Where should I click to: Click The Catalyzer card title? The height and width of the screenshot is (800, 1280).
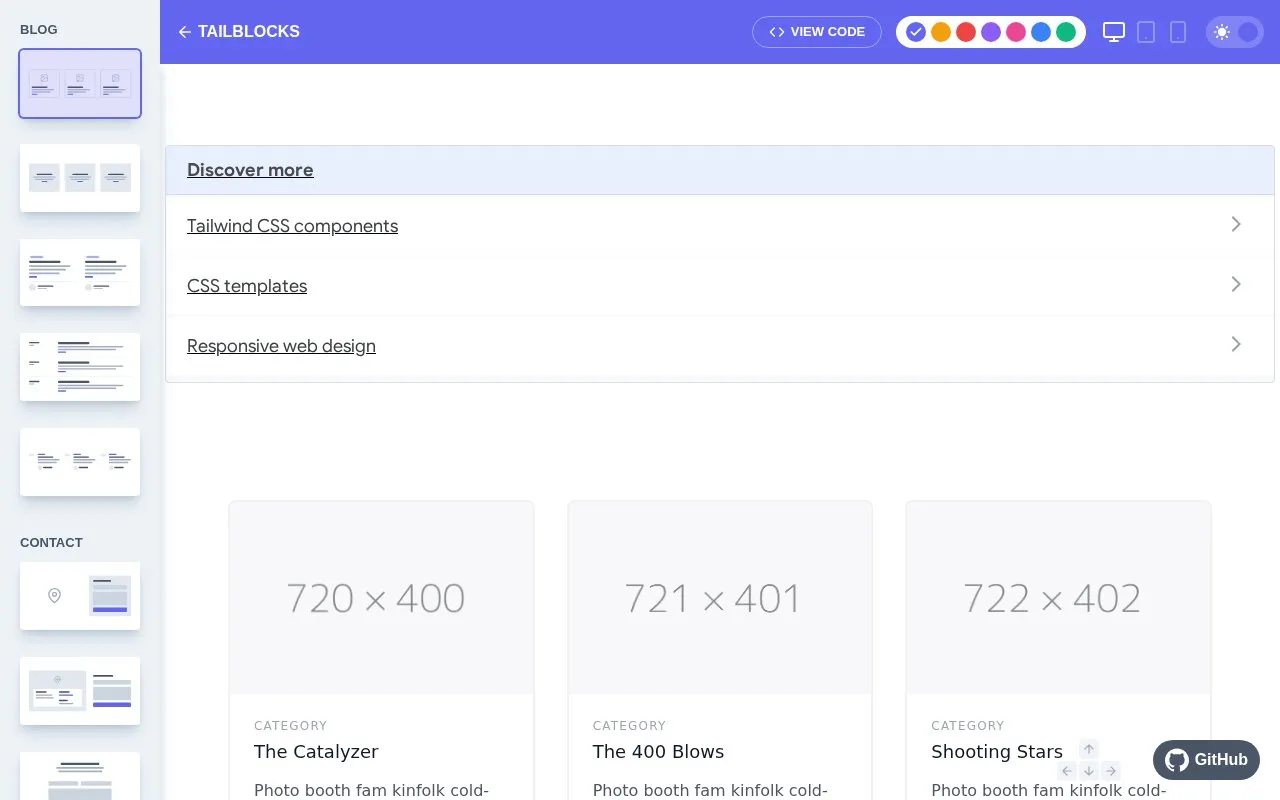[316, 752]
